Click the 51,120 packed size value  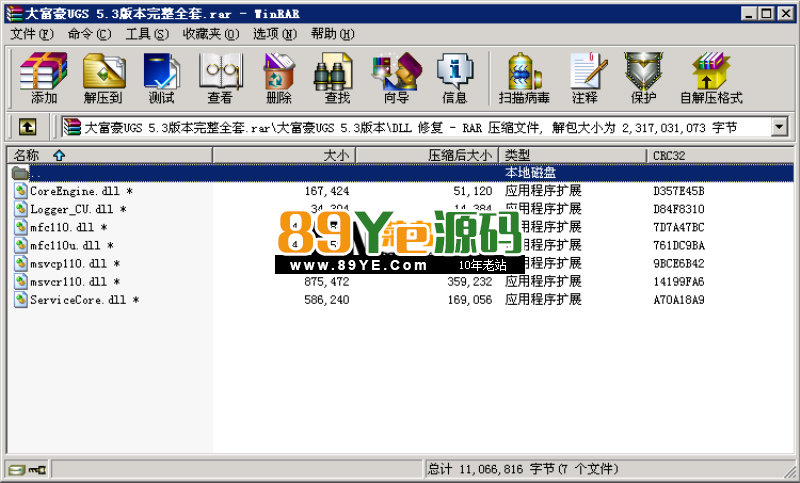(473, 191)
